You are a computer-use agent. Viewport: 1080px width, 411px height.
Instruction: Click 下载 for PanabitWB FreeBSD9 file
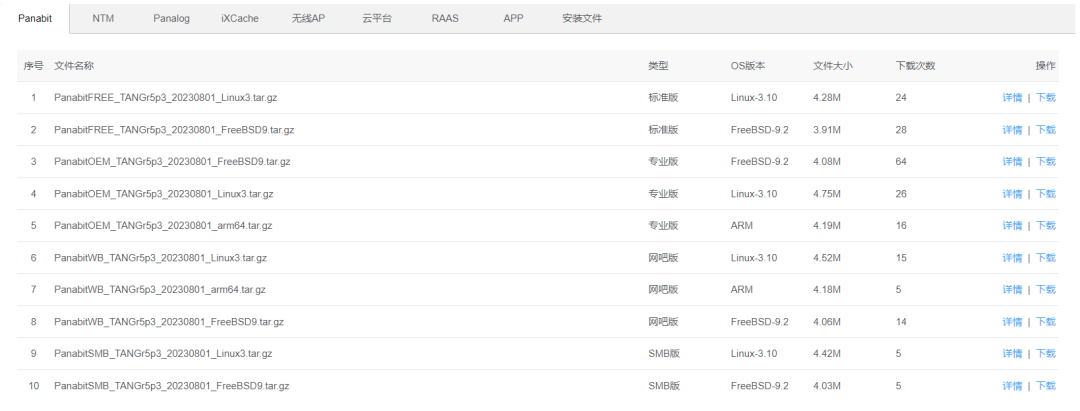pos(1046,322)
